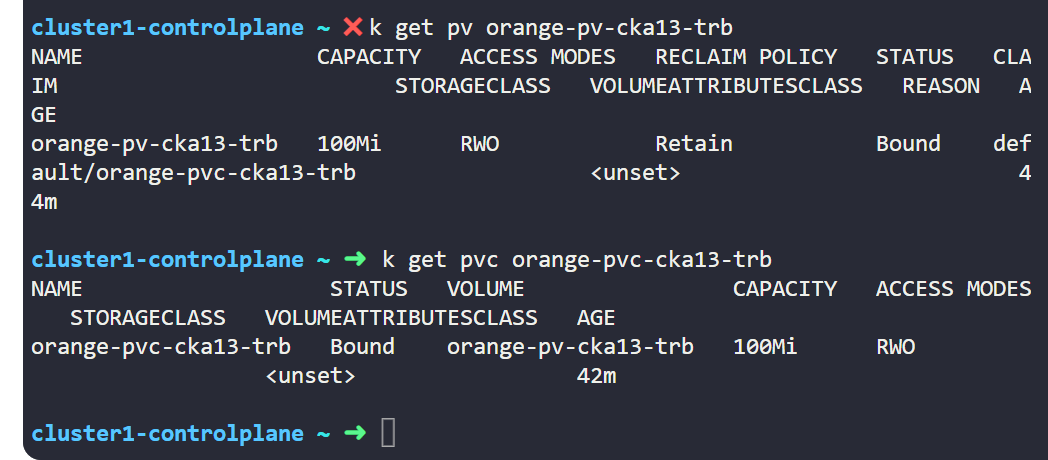Viewport: 1048px width, 460px height.
Task: Click the Bound status in pv row
Action: pyautogui.click(x=908, y=144)
